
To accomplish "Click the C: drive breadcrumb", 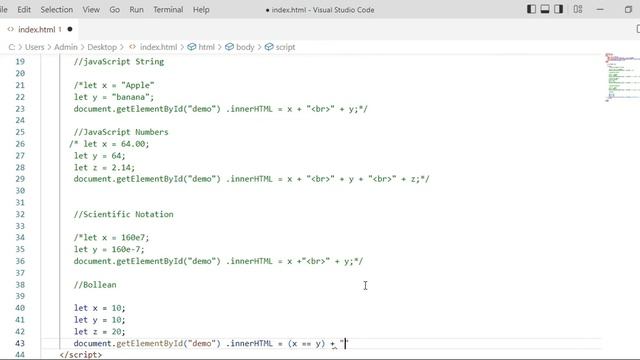I will tap(11, 47).
